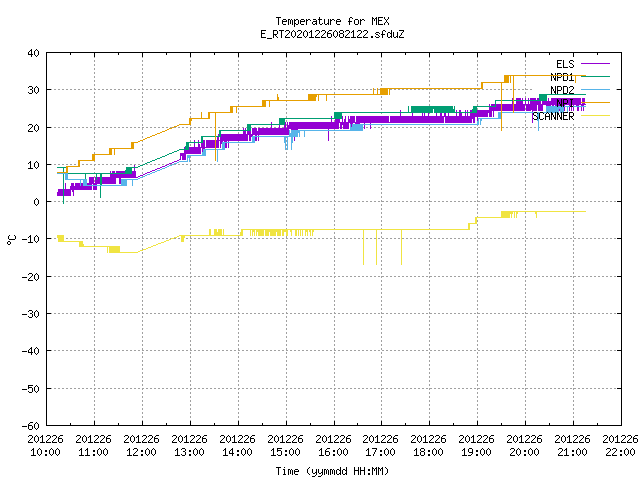Click the 'NPD2' legend label
Image resolution: width=640 pixels, height=480 pixels.
click(x=562, y=90)
